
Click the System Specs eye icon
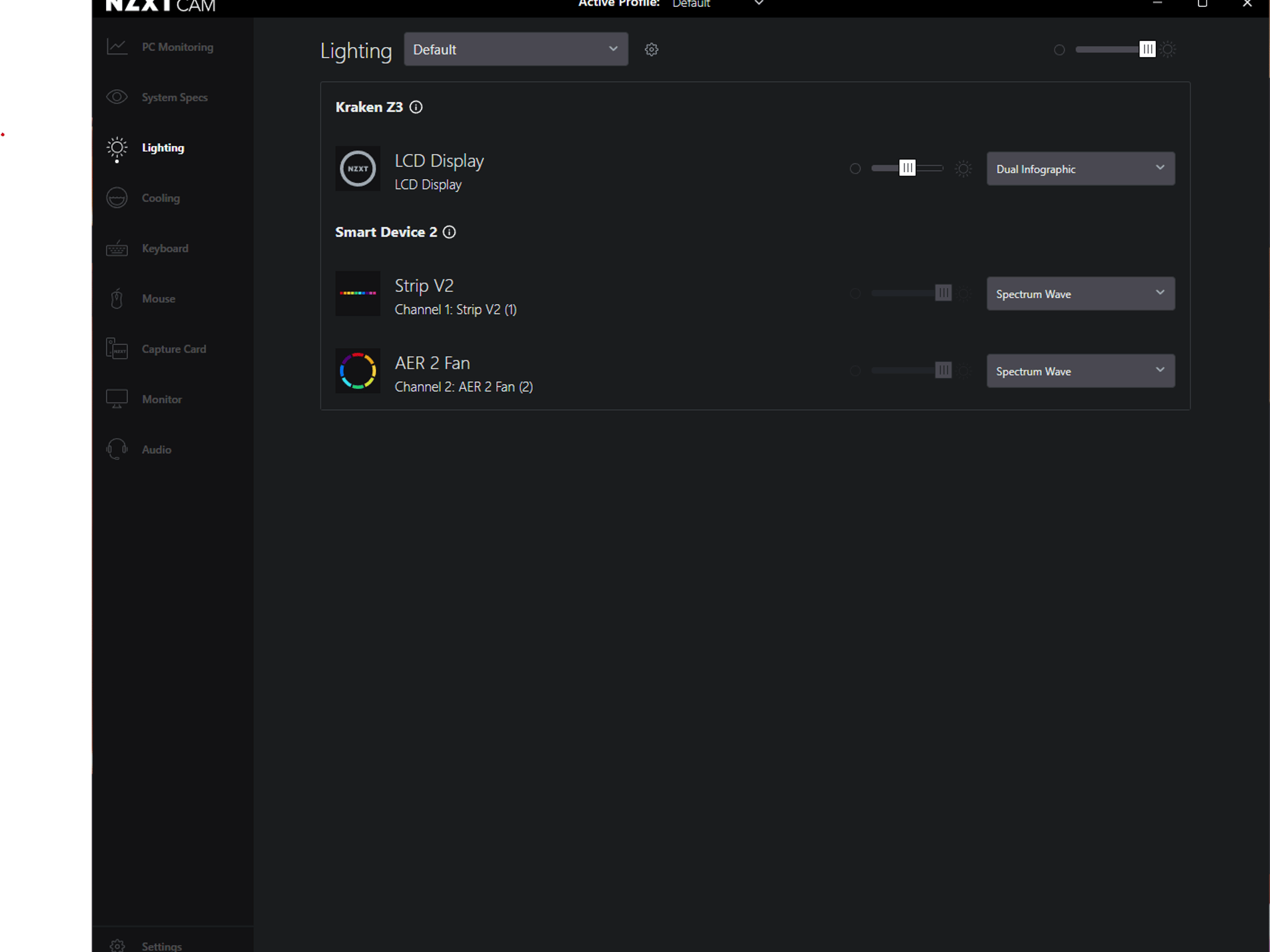117,97
